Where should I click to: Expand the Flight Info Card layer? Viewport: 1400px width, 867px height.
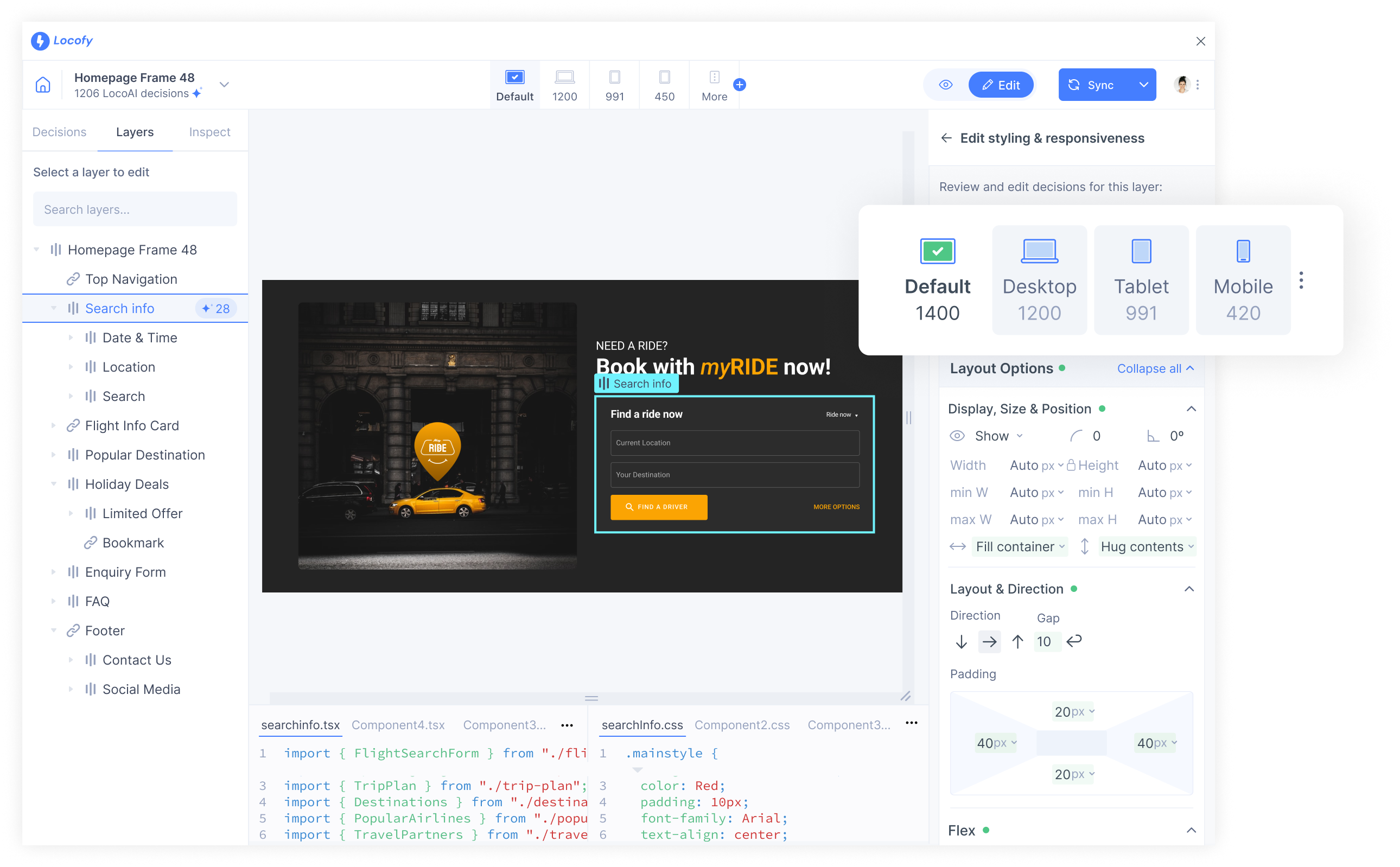(54, 425)
